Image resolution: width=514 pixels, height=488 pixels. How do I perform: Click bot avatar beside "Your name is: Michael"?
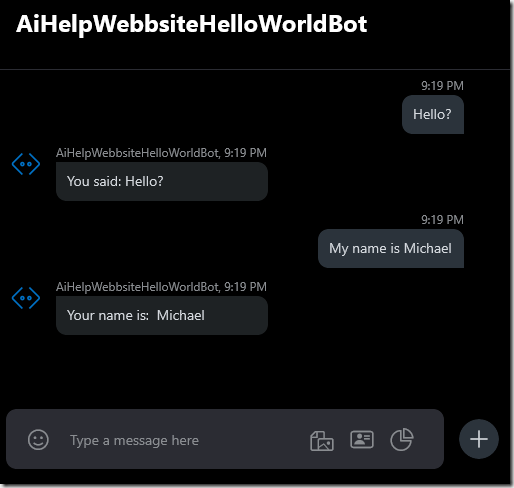tap(26, 298)
